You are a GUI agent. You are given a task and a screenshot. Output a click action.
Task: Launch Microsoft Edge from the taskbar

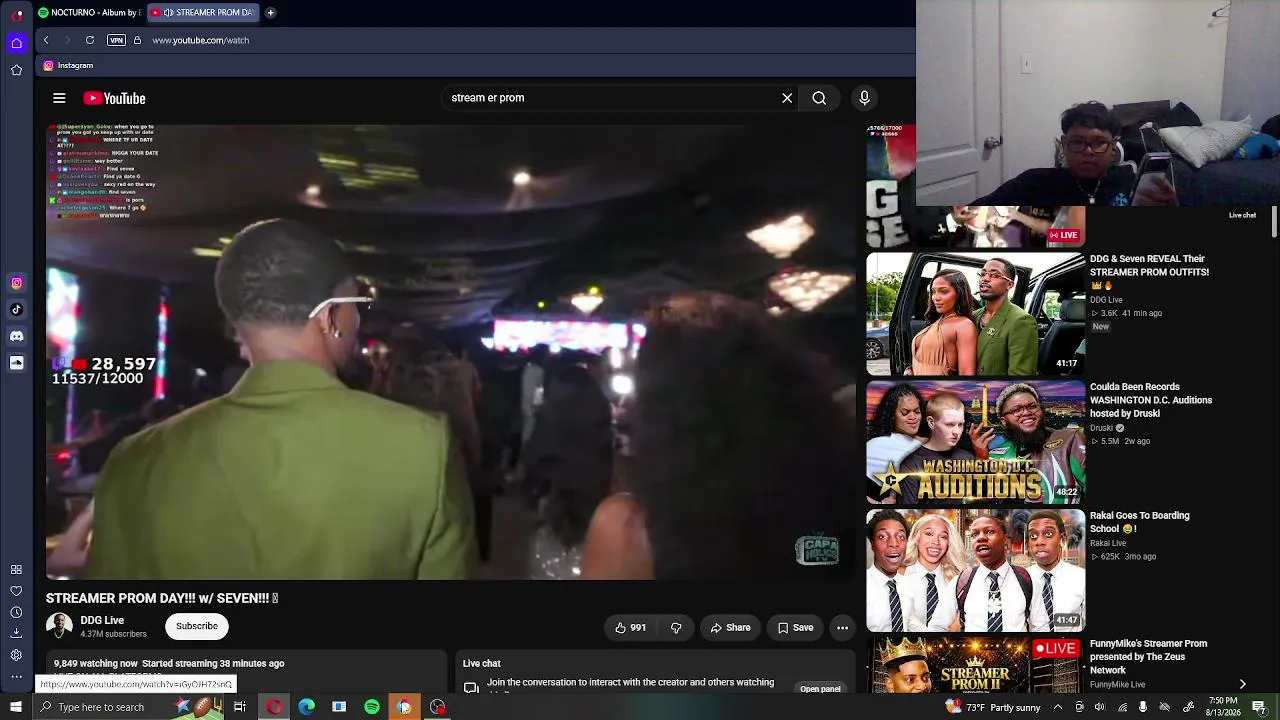(x=307, y=707)
